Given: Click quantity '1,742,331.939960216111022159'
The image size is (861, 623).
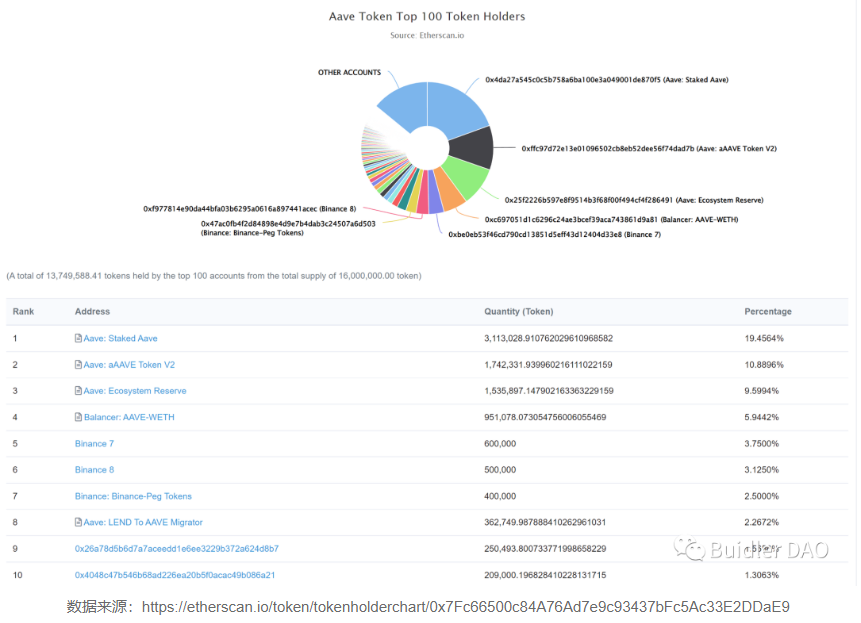Looking at the screenshot, I should point(548,364).
